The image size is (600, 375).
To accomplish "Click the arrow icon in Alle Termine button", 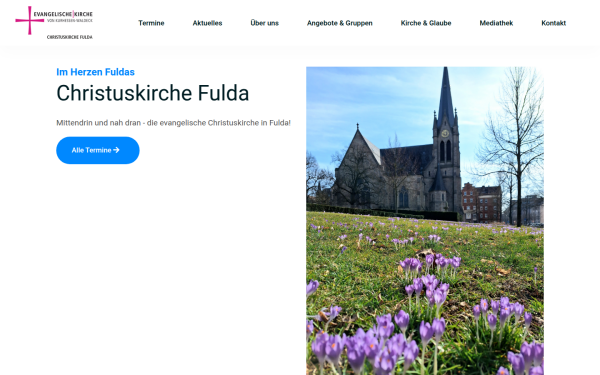I will coord(116,150).
